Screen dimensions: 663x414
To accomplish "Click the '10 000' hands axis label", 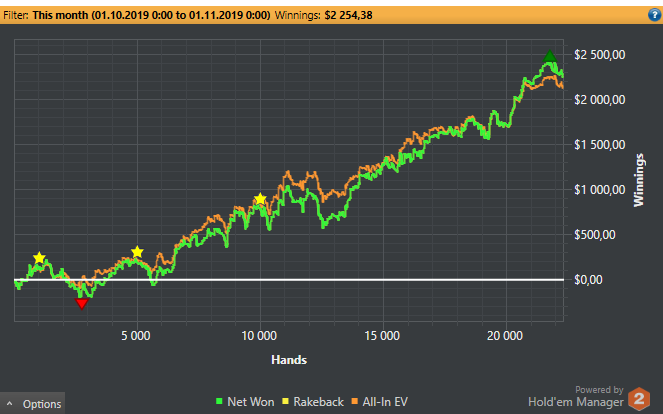I will (x=259, y=336).
